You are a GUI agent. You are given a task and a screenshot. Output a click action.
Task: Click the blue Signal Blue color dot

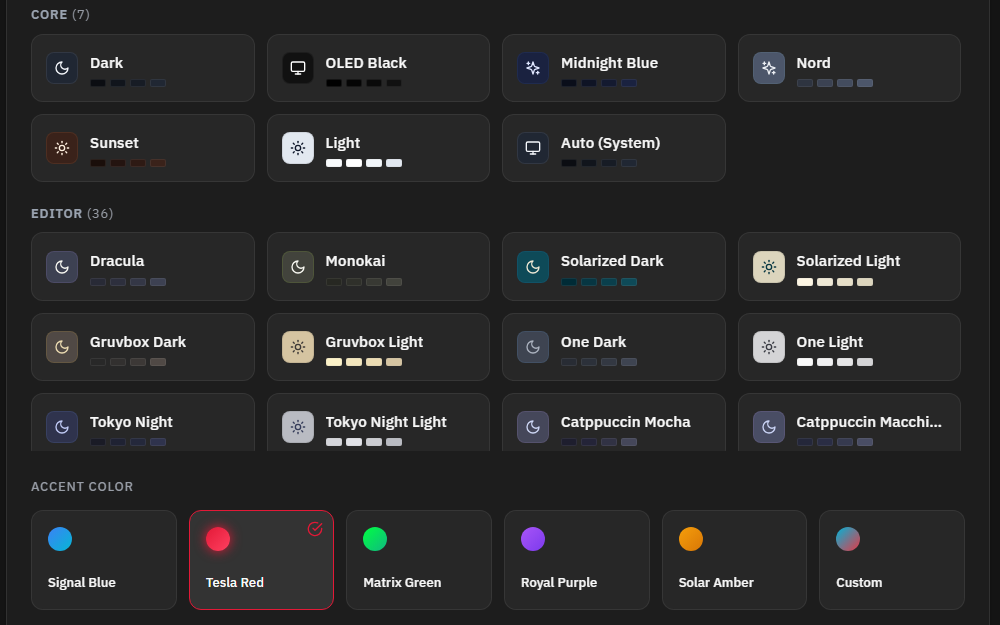[x=60, y=539]
